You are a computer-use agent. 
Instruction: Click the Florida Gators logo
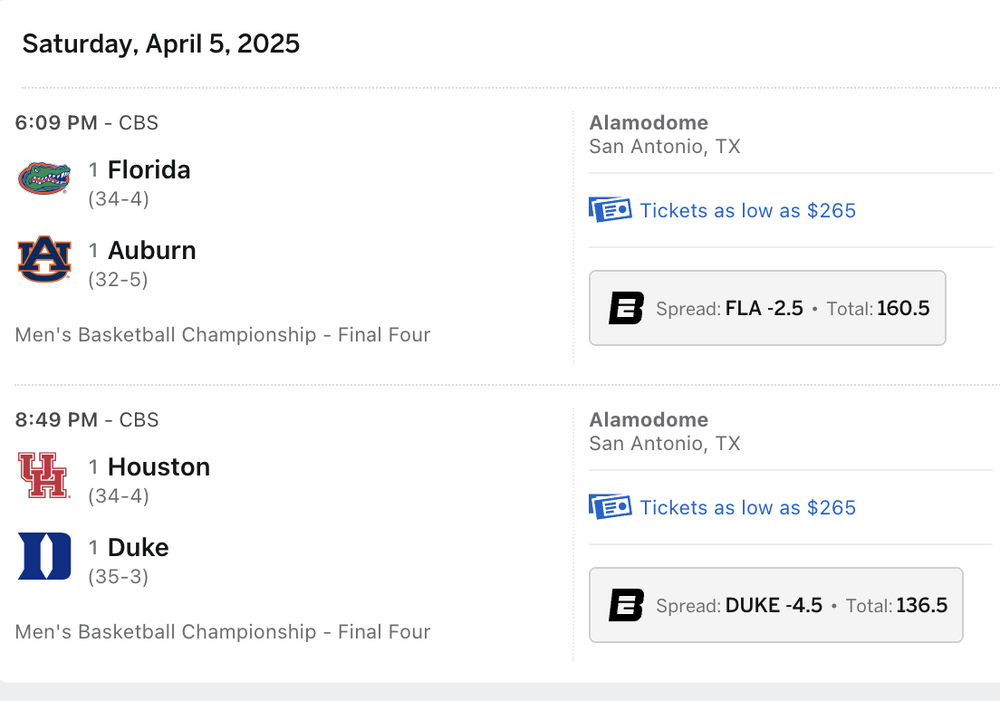(x=45, y=179)
